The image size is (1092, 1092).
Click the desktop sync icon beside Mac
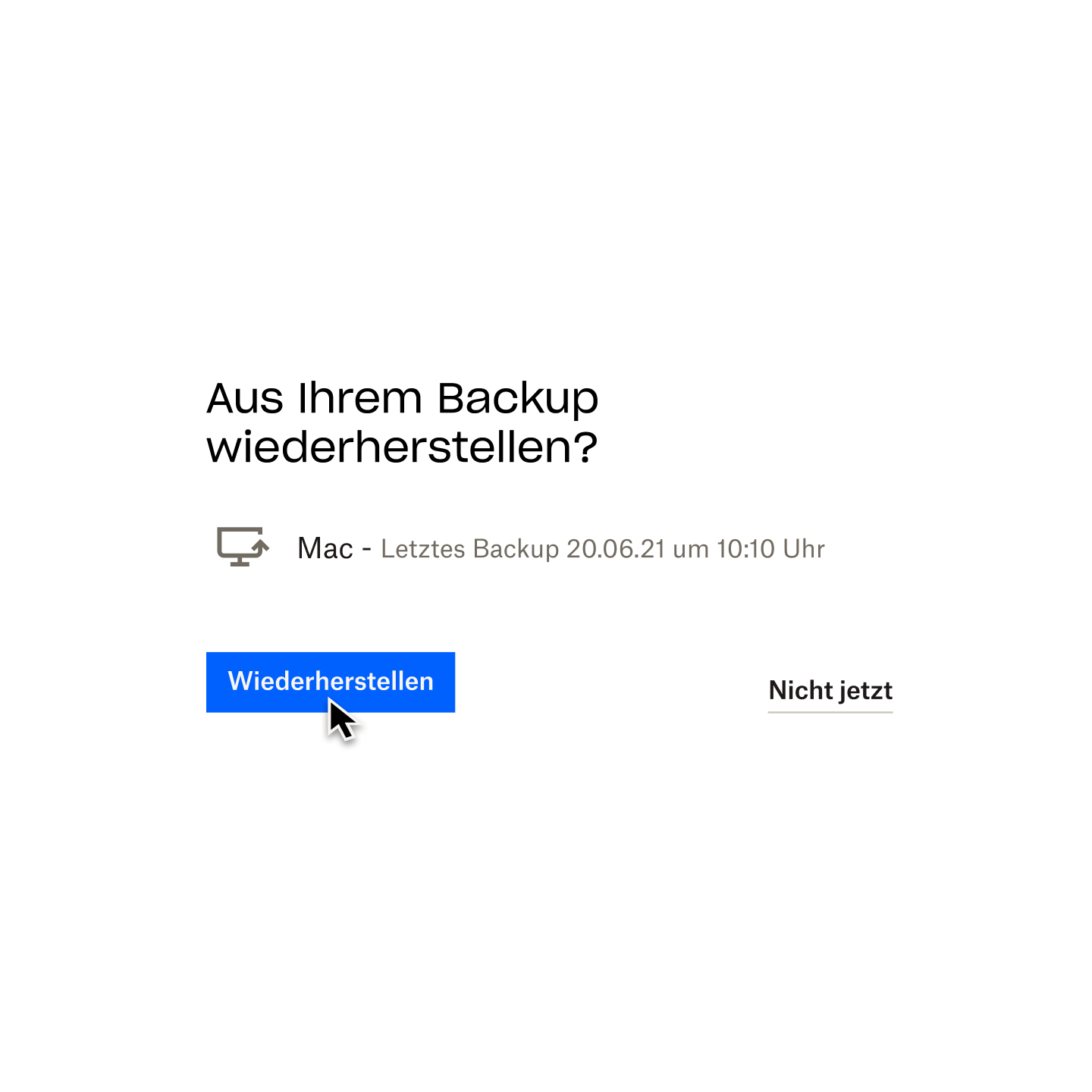click(x=243, y=547)
